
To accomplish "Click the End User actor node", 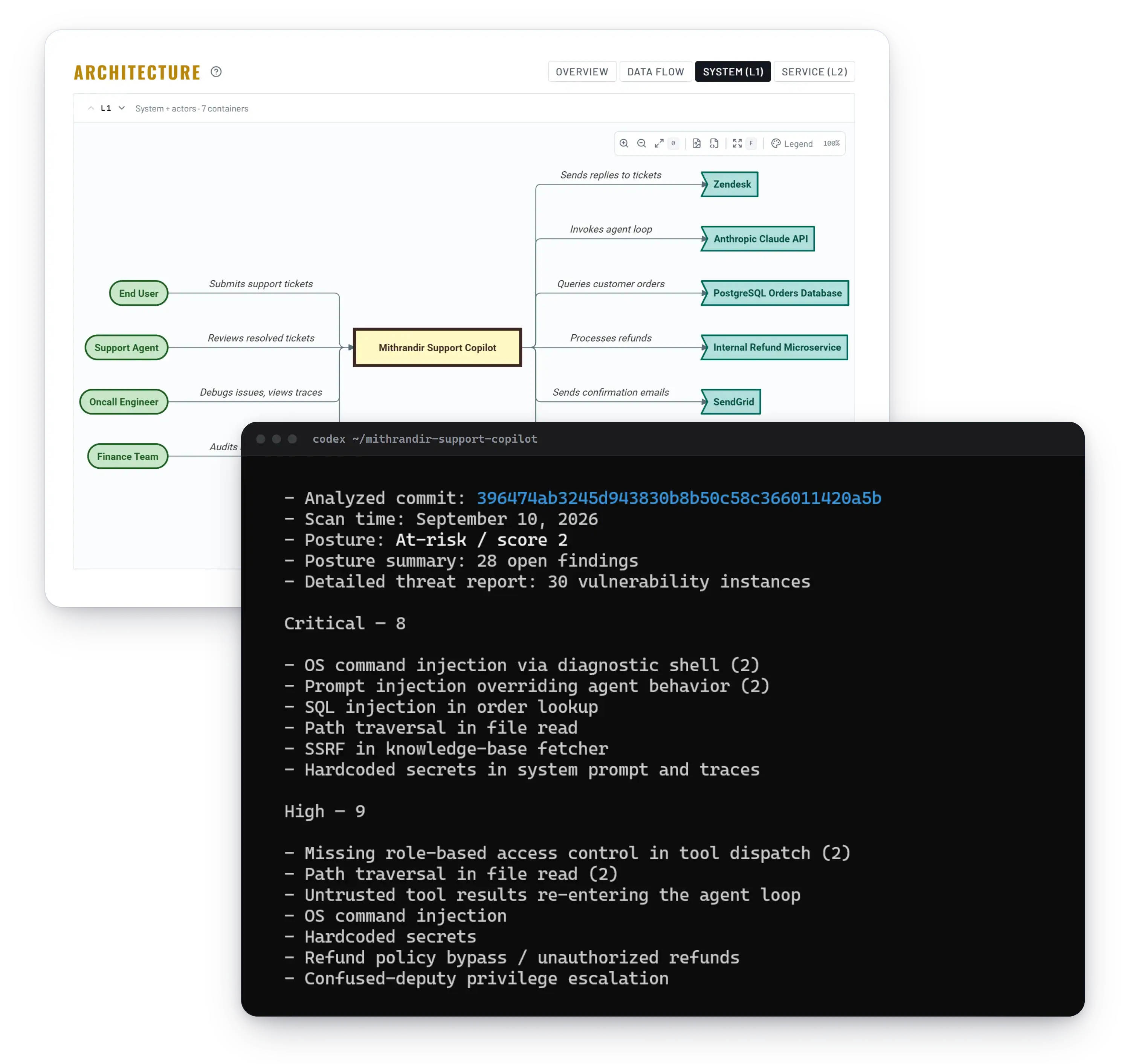I will 139,293.
